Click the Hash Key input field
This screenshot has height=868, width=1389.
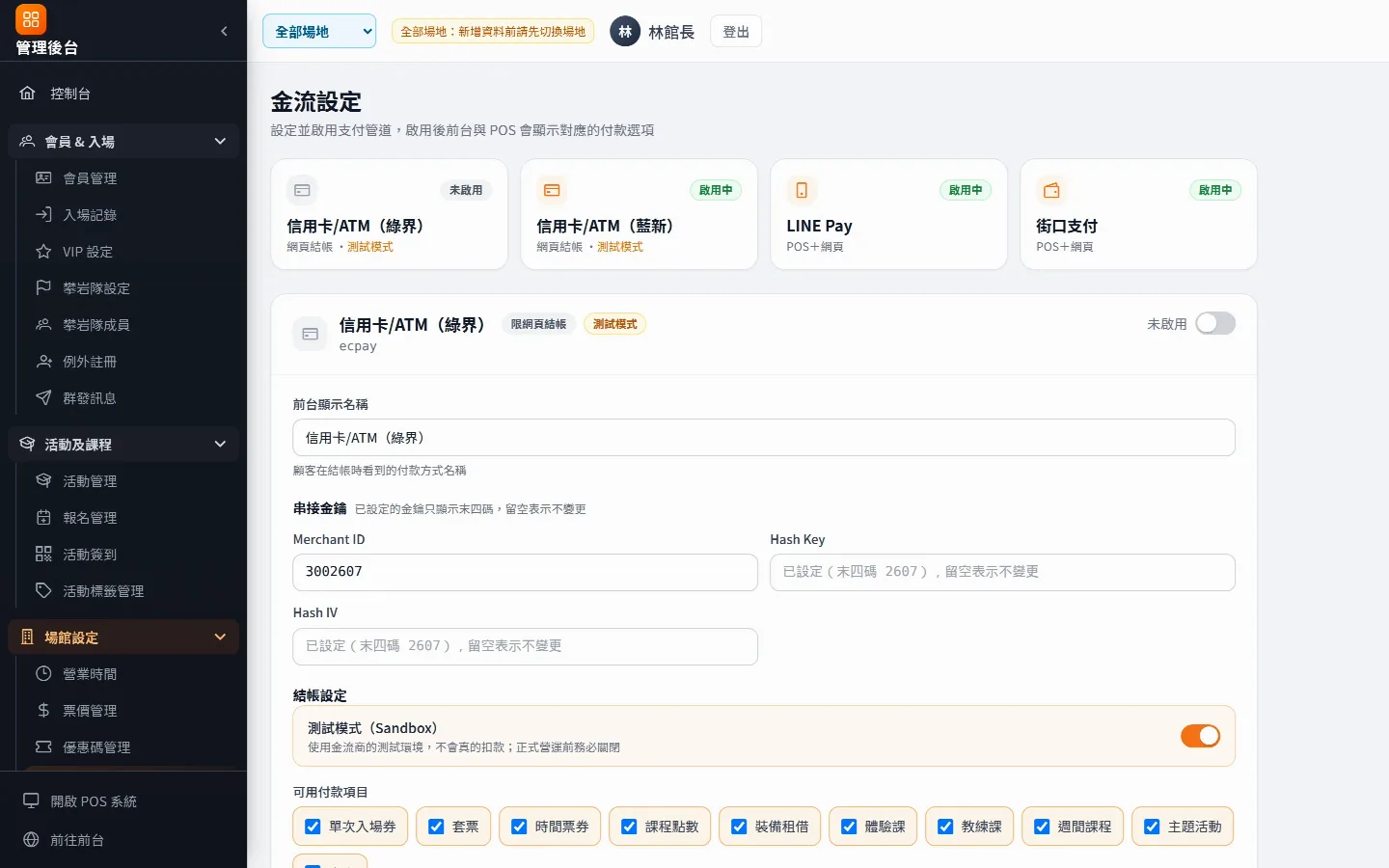click(1002, 572)
